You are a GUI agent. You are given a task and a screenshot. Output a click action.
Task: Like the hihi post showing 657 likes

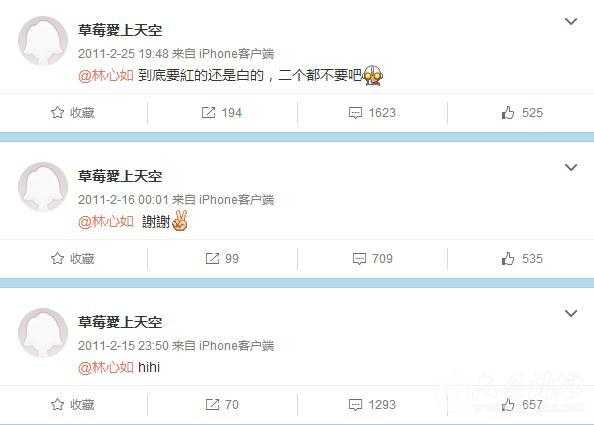point(522,405)
